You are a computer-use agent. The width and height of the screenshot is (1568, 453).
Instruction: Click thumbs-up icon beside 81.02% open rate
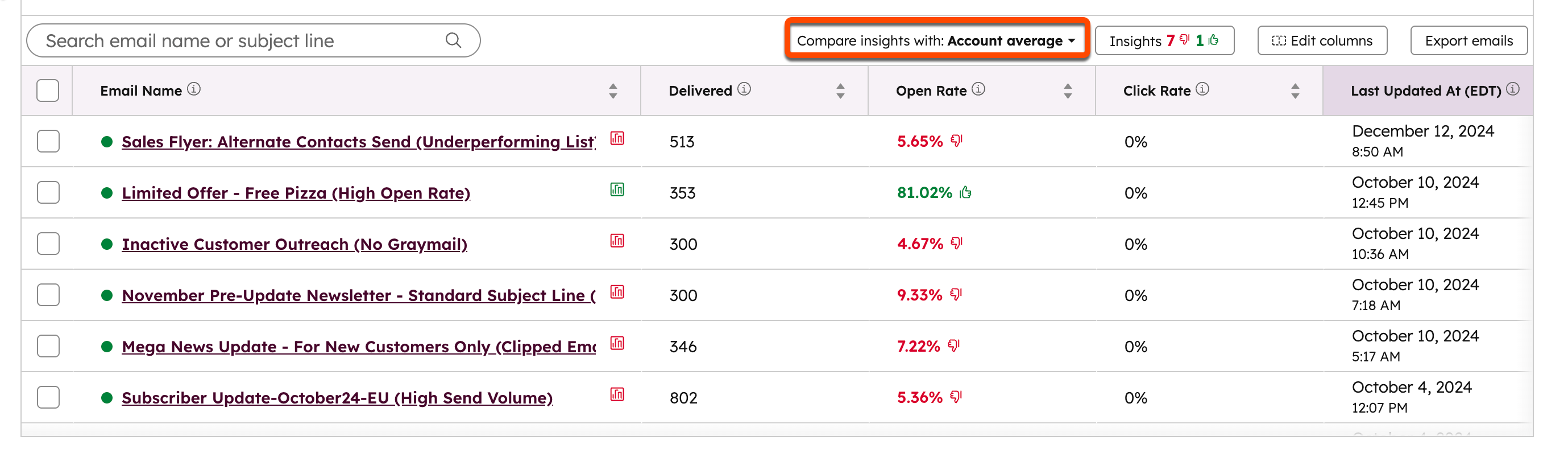pos(965,193)
